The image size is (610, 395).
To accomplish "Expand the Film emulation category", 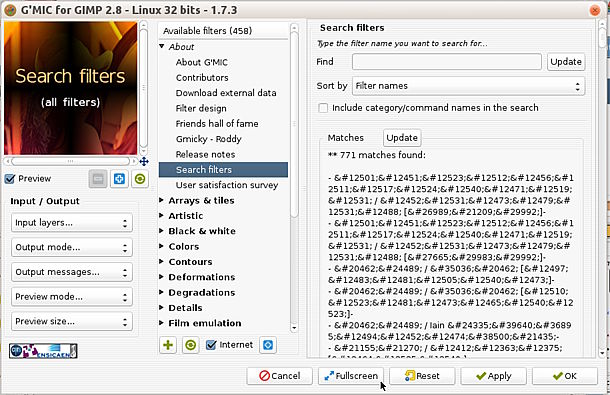I will (161, 323).
